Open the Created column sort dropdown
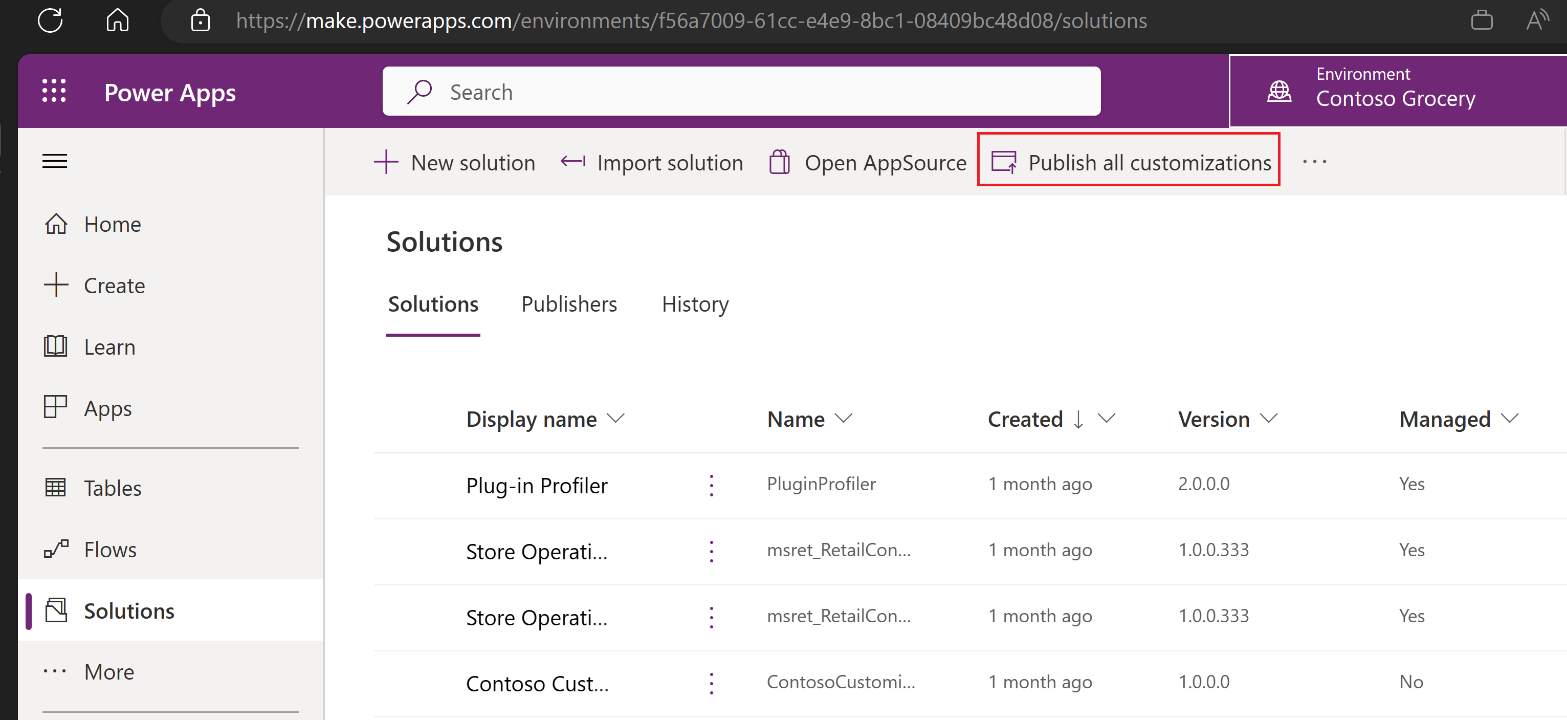This screenshot has height=720, width=1567. pos(1106,419)
